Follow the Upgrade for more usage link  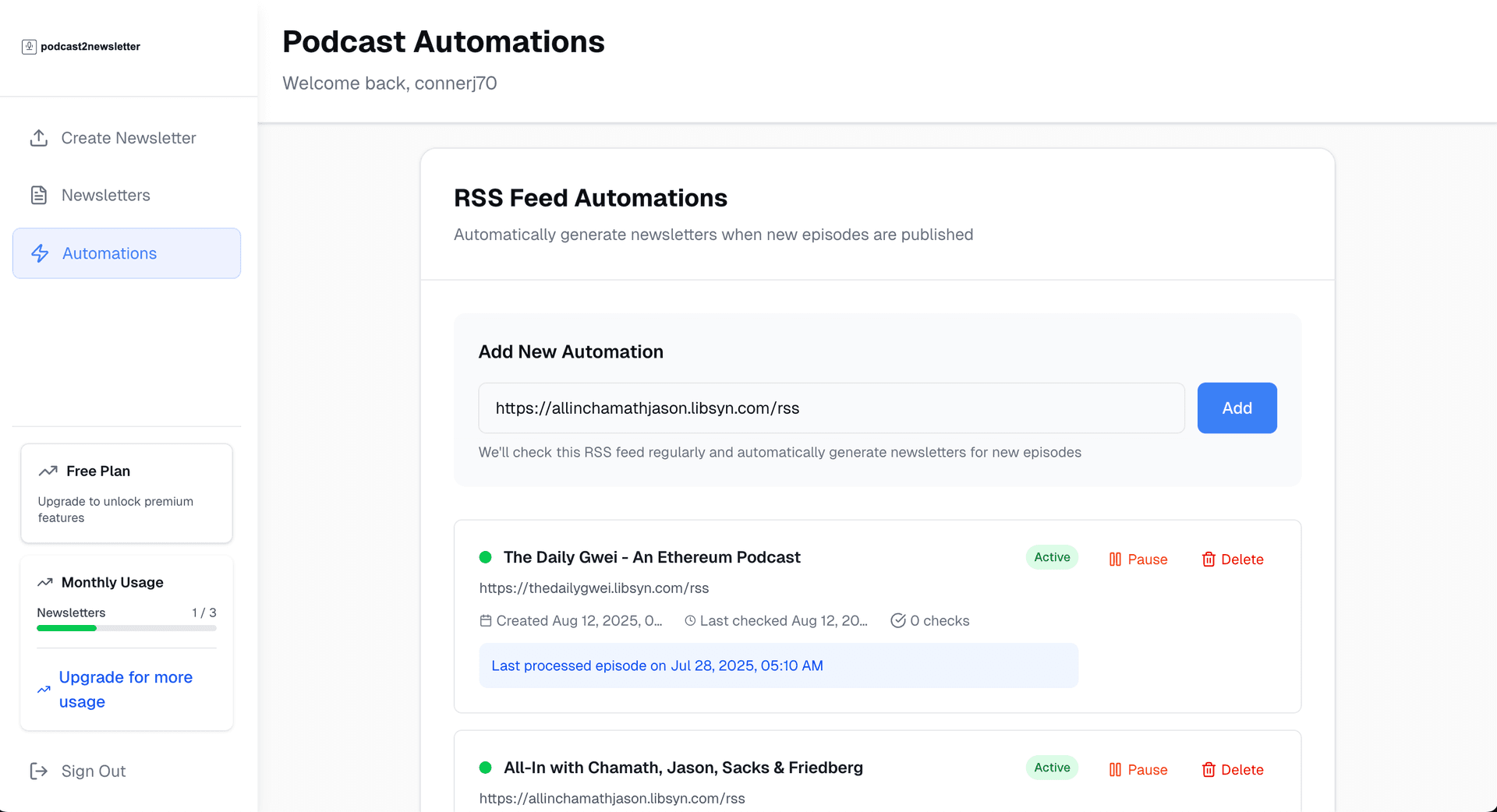point(125,690)
